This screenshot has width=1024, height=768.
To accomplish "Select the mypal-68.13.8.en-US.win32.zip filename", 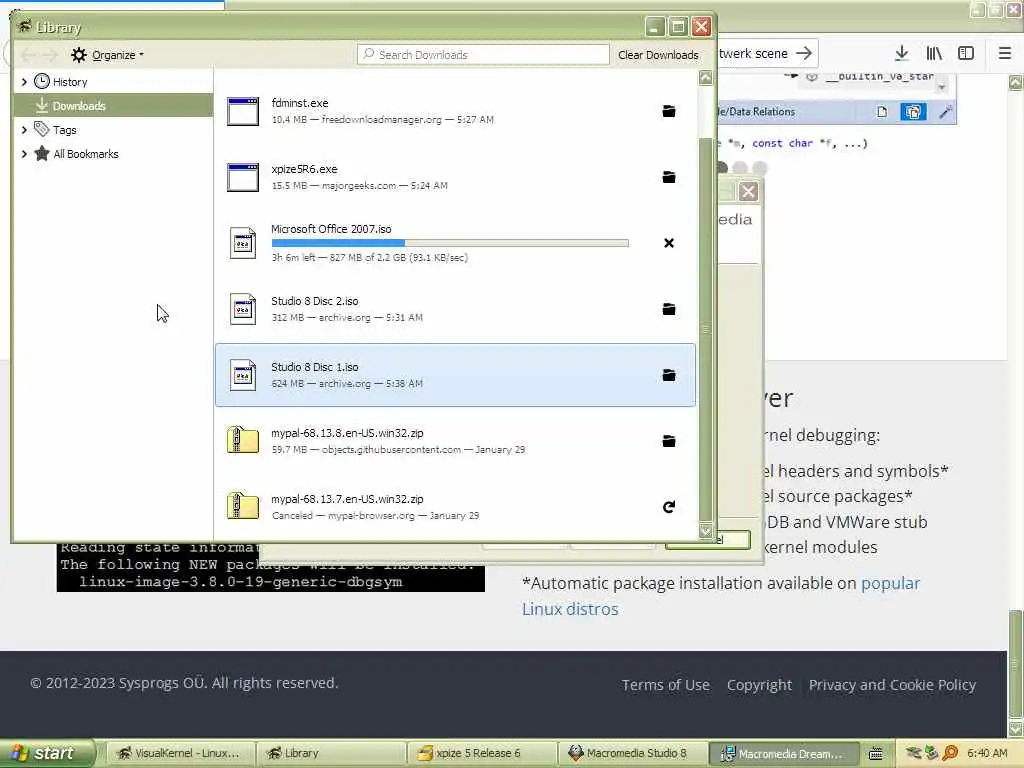I will 347,433.
